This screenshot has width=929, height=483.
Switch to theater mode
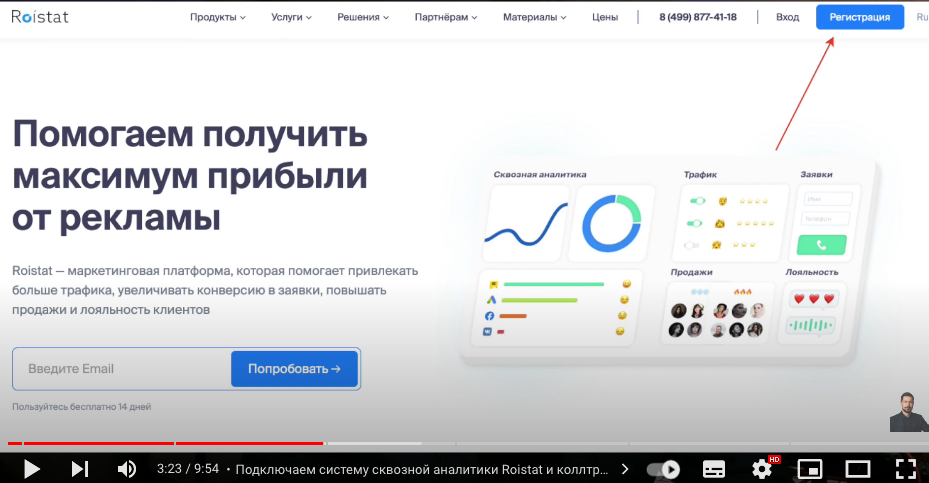(857, 469)
